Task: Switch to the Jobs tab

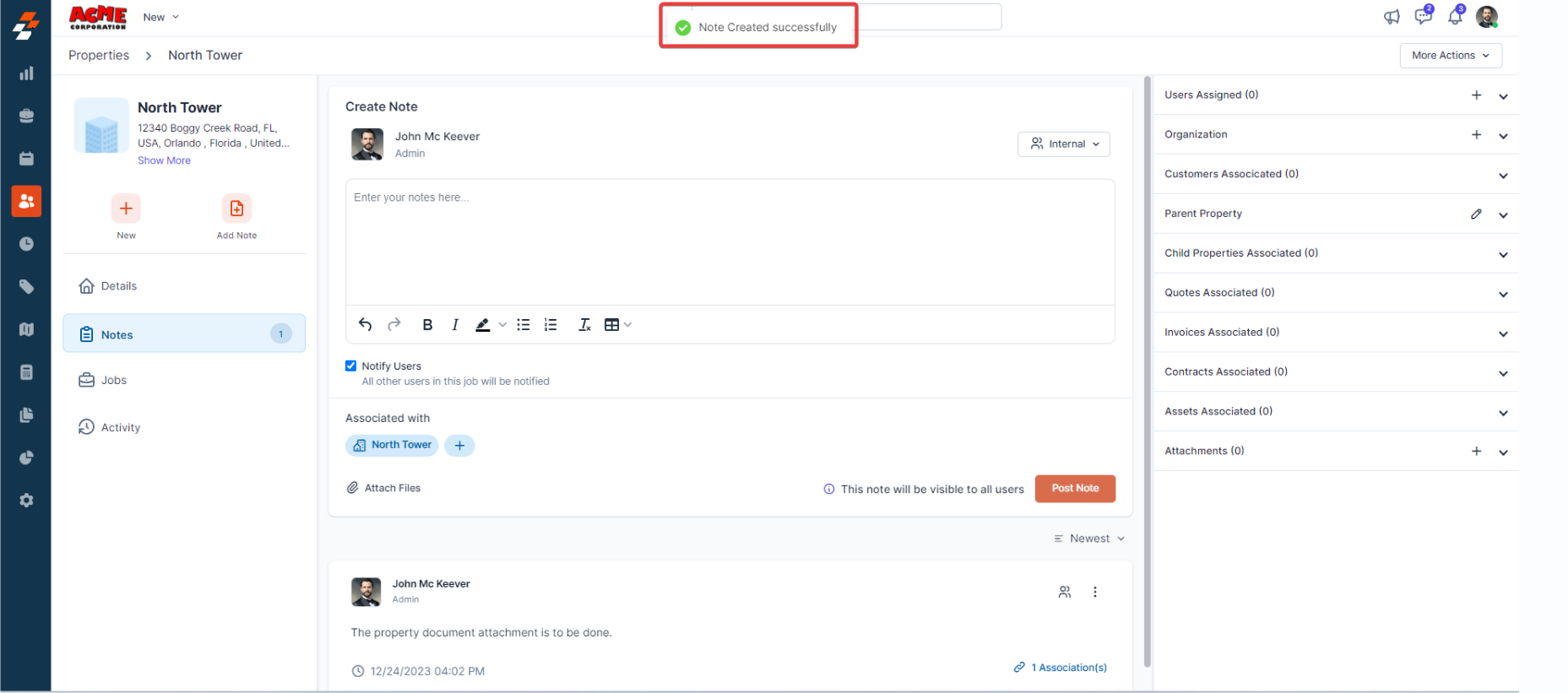Action: pos(114,381)
